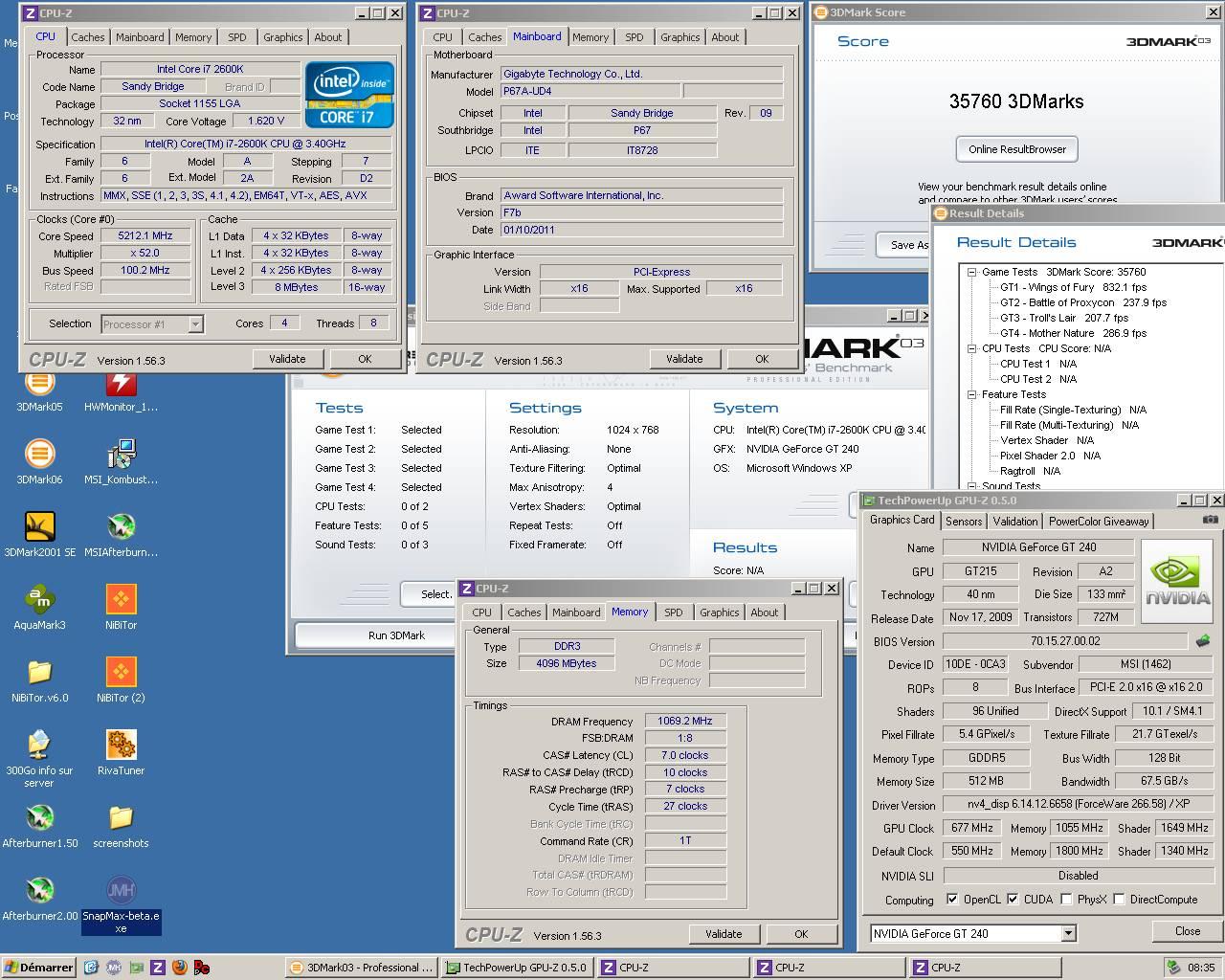1225x980 pixels.
Task: Click the TechPowerUp GPU-Z taskbar button
Action: point(518,968)
